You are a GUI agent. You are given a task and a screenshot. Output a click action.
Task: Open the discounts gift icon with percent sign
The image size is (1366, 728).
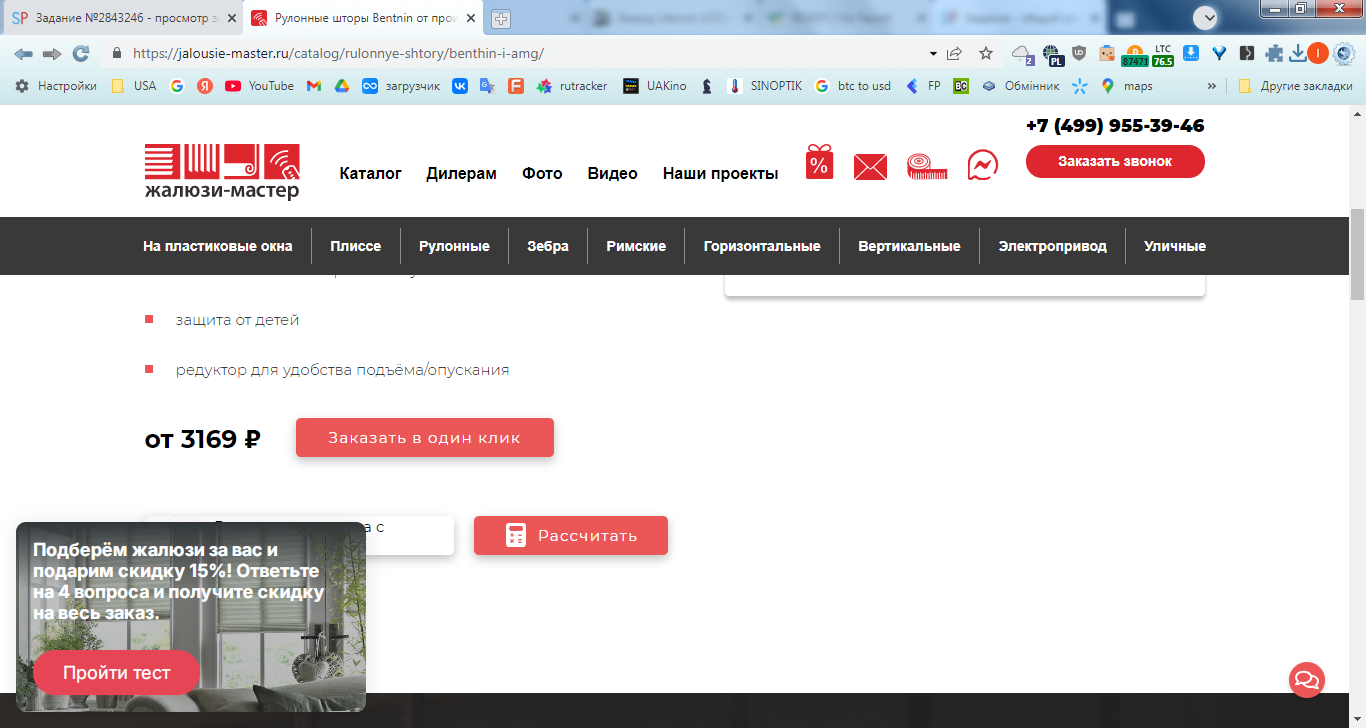819,162
